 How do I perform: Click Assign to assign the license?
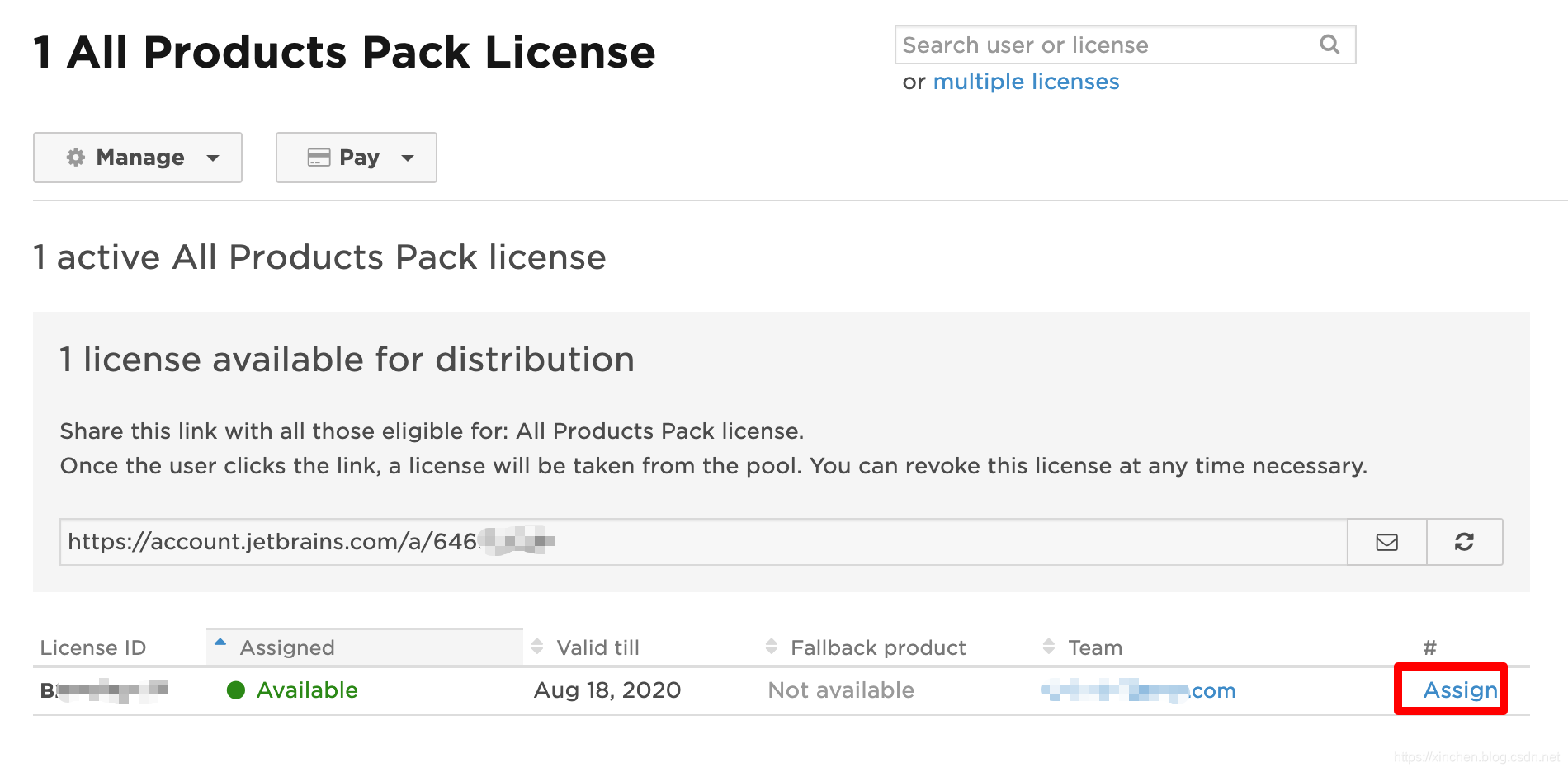(x=1461, y=690)
